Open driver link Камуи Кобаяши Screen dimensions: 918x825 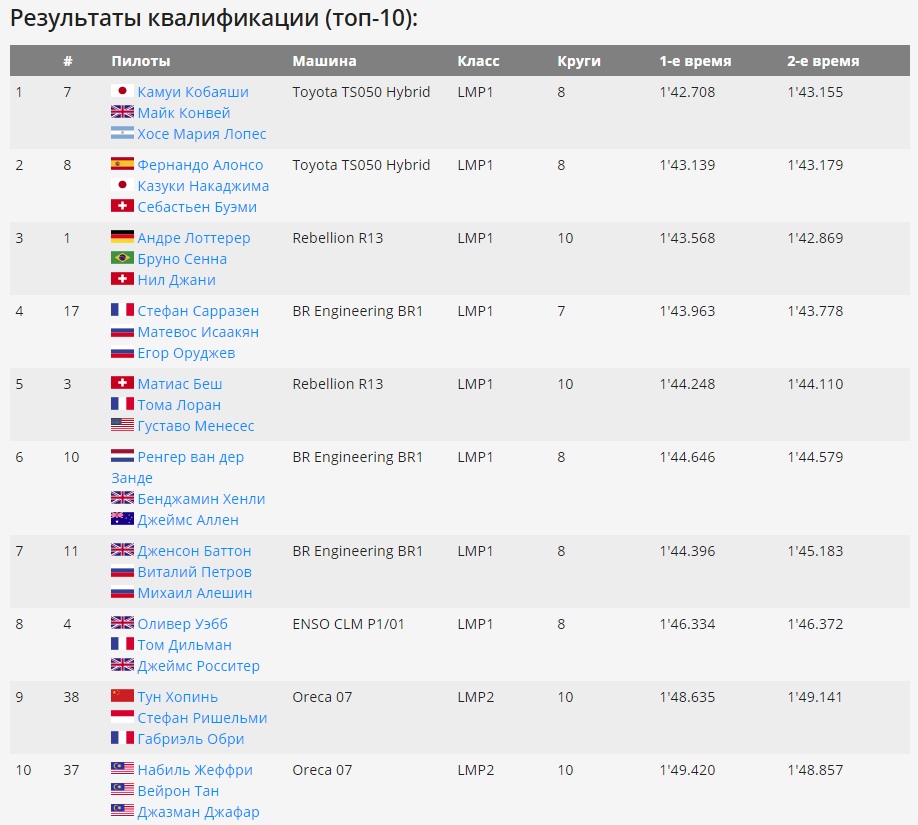point(193,92)
